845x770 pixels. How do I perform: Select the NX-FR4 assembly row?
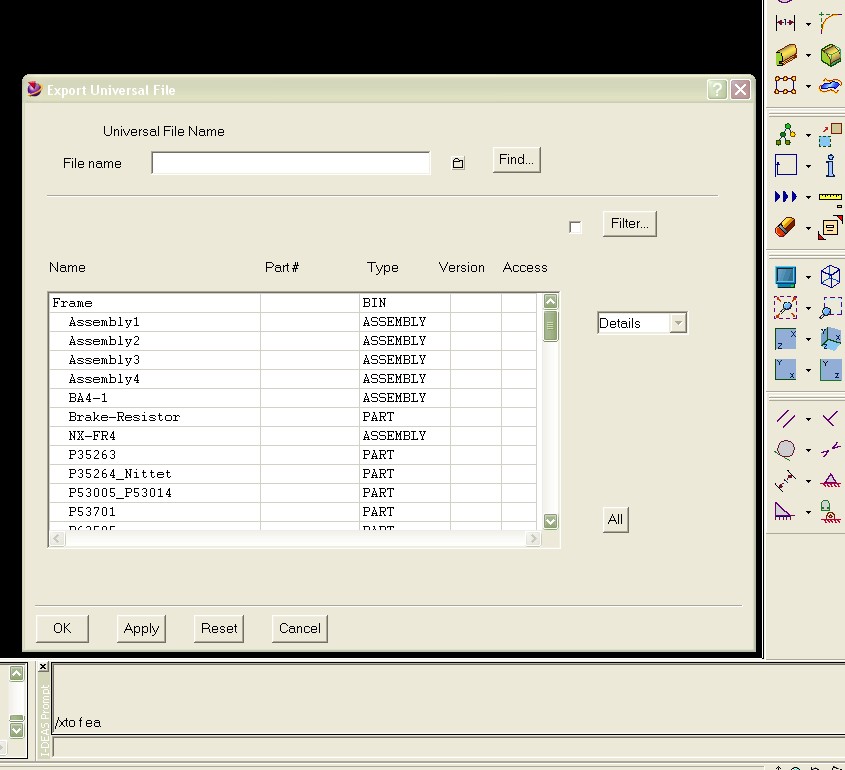[293, 436]
